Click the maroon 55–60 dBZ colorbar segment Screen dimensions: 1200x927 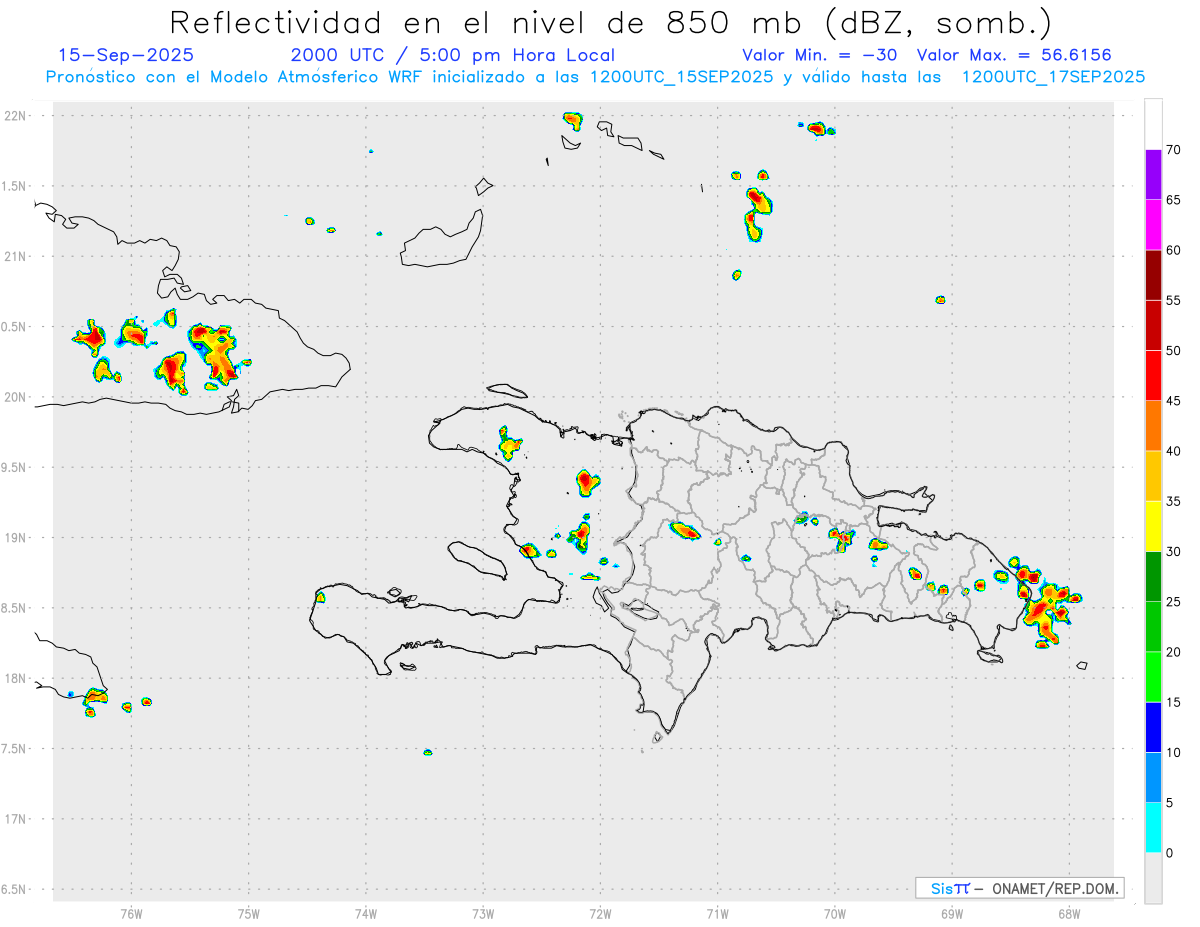tap(1153, 275)
